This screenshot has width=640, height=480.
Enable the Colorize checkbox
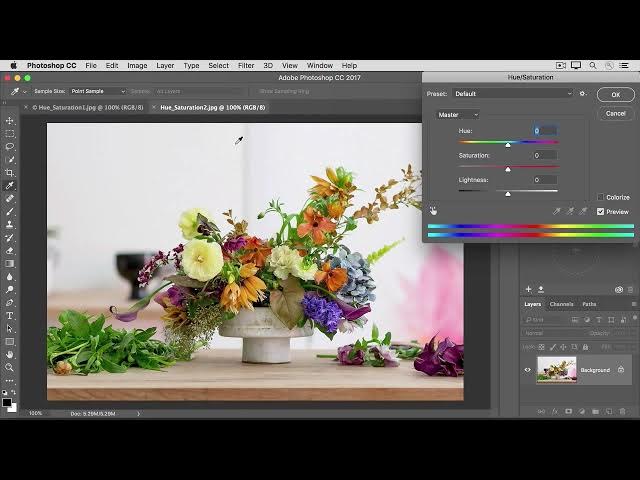[x=601, y=197]
